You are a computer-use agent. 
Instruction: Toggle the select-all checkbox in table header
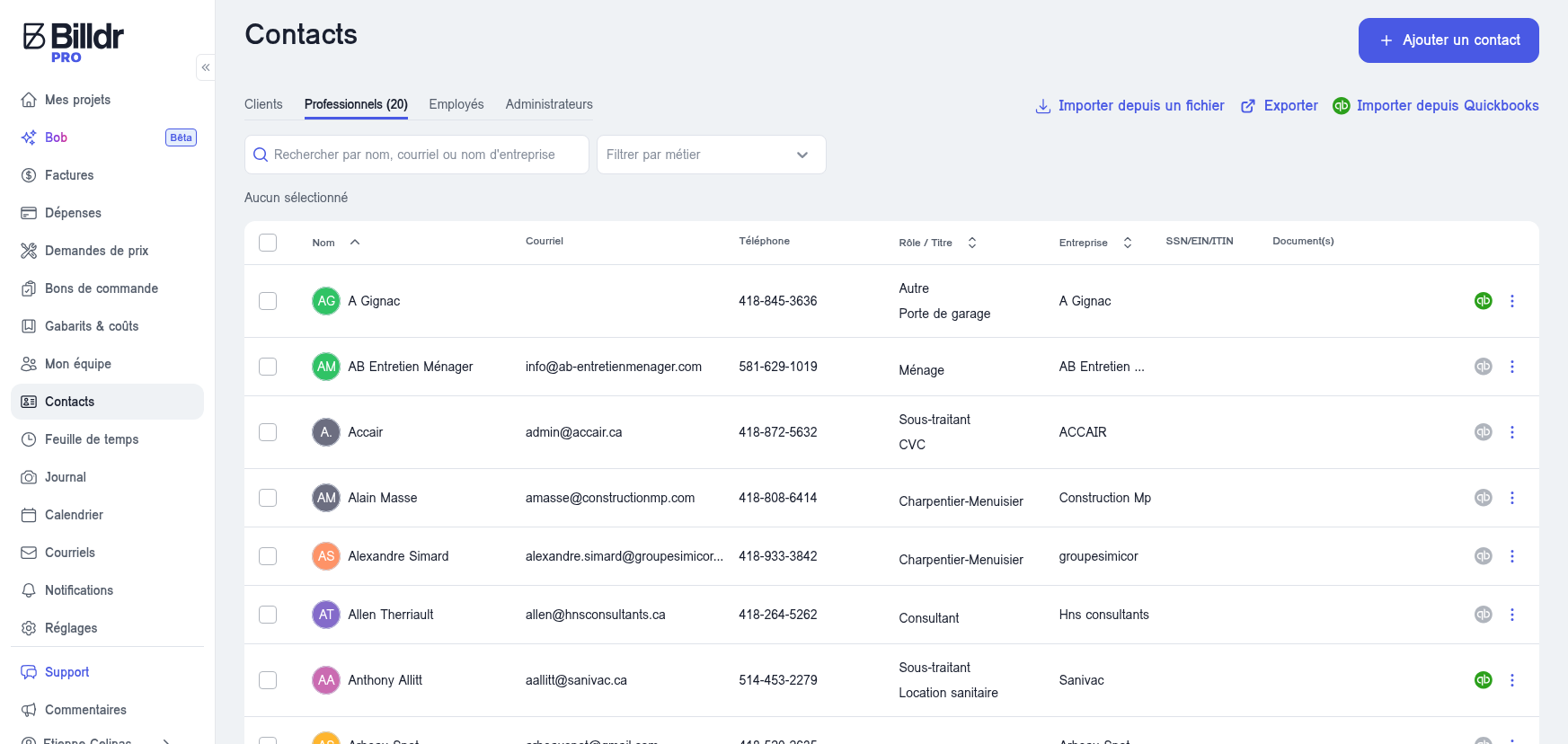268,243
